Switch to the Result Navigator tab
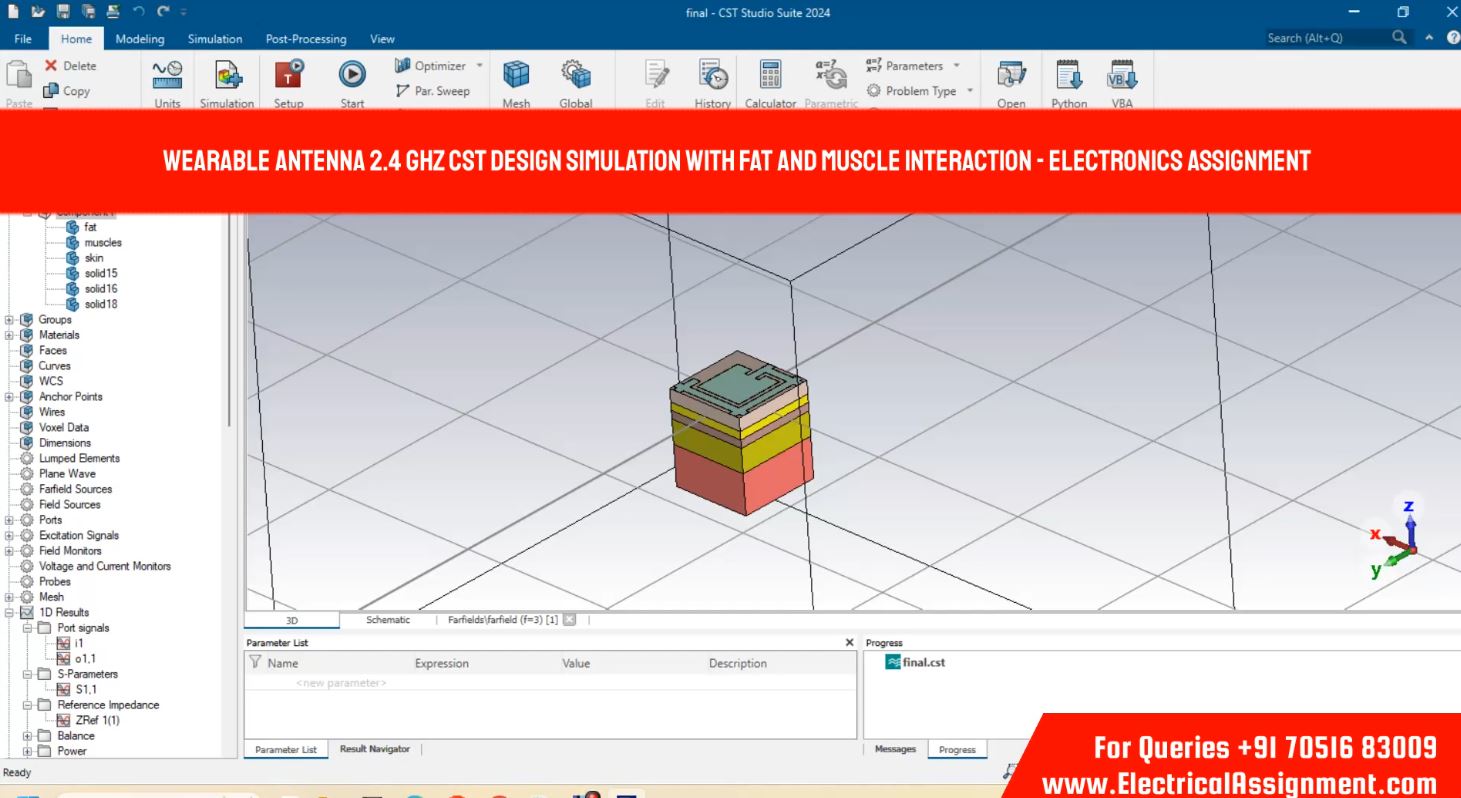Viewport: 1461px width, 798px height. point(374,749)
